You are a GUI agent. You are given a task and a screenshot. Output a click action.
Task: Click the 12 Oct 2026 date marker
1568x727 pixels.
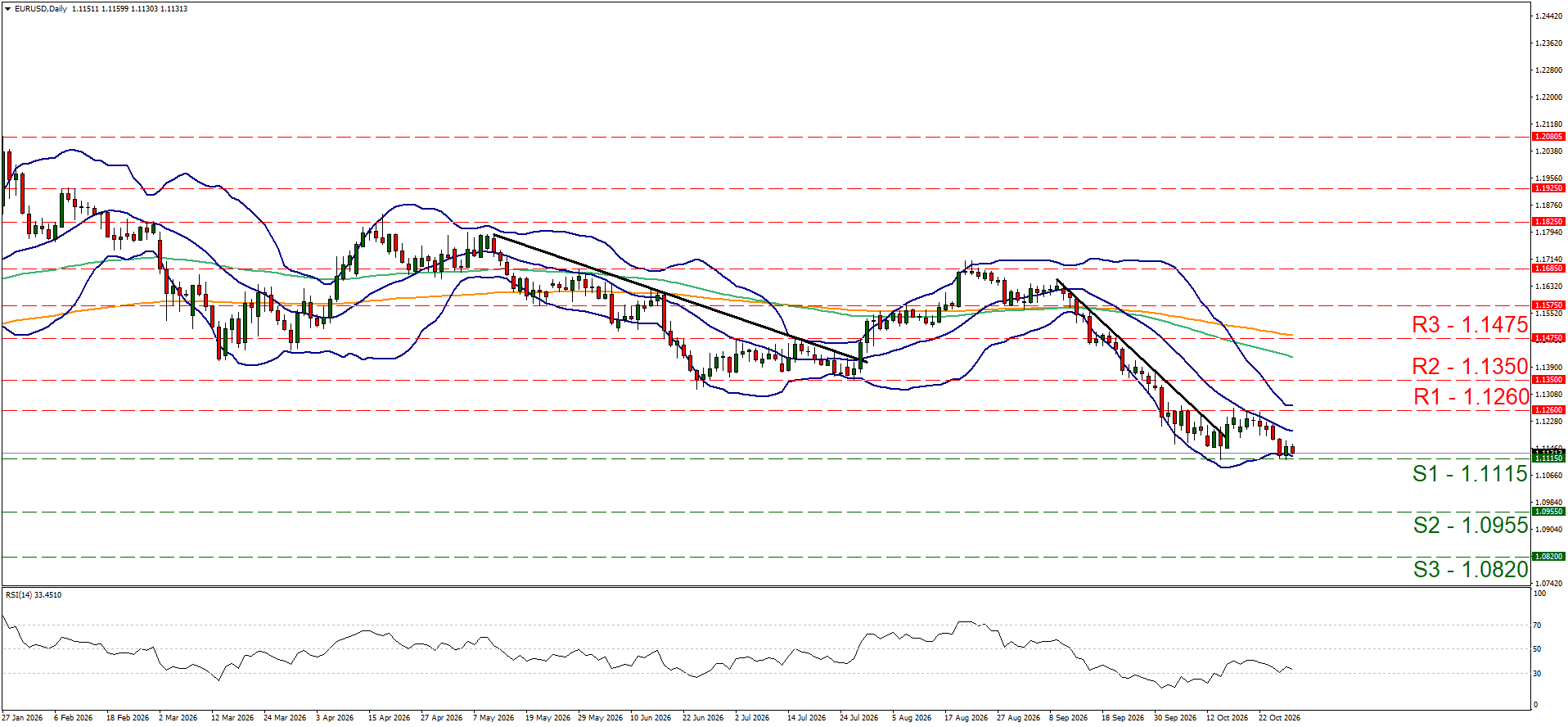[1228, 718]
